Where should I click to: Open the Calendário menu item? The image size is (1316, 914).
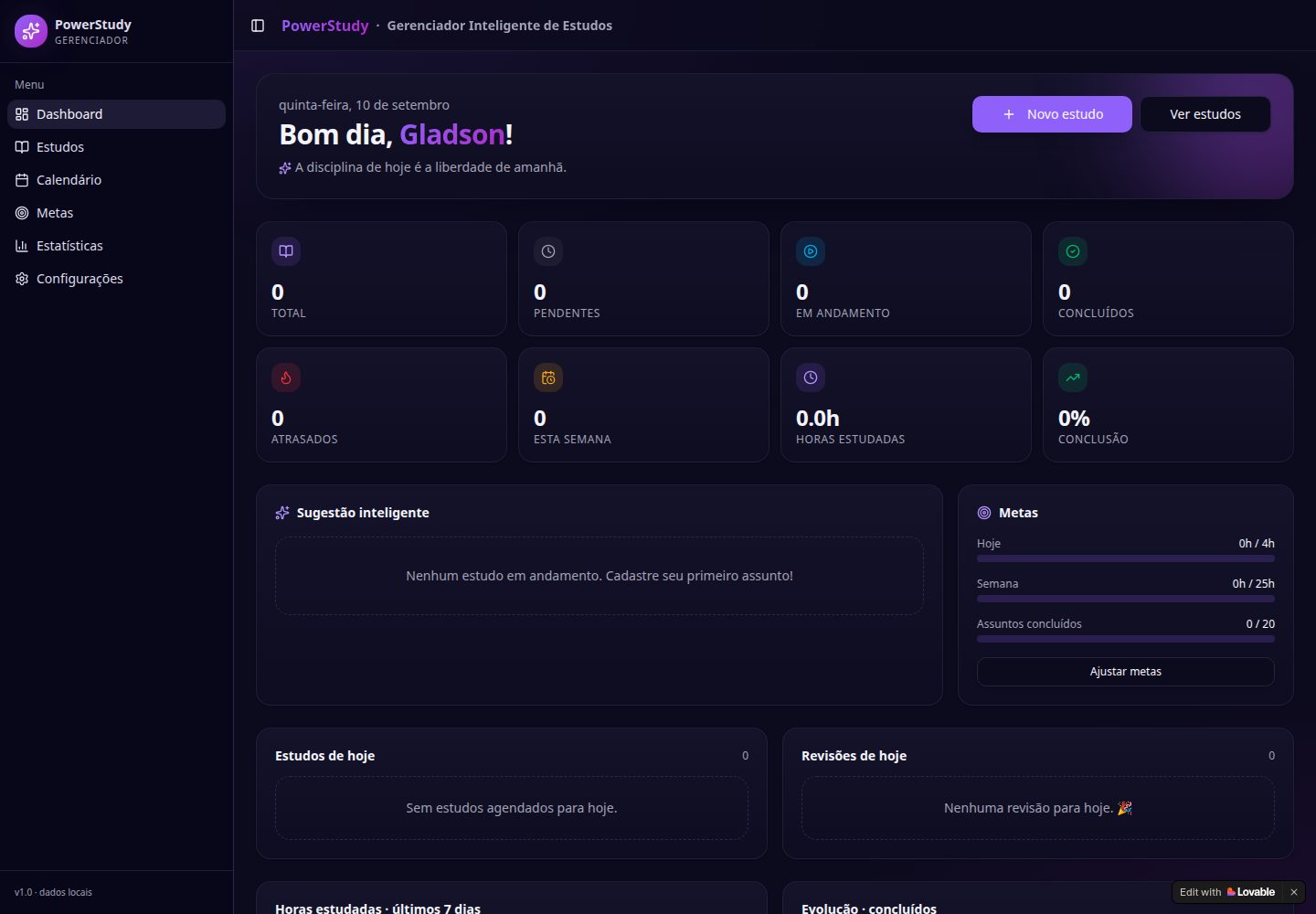tap(116, 180)
